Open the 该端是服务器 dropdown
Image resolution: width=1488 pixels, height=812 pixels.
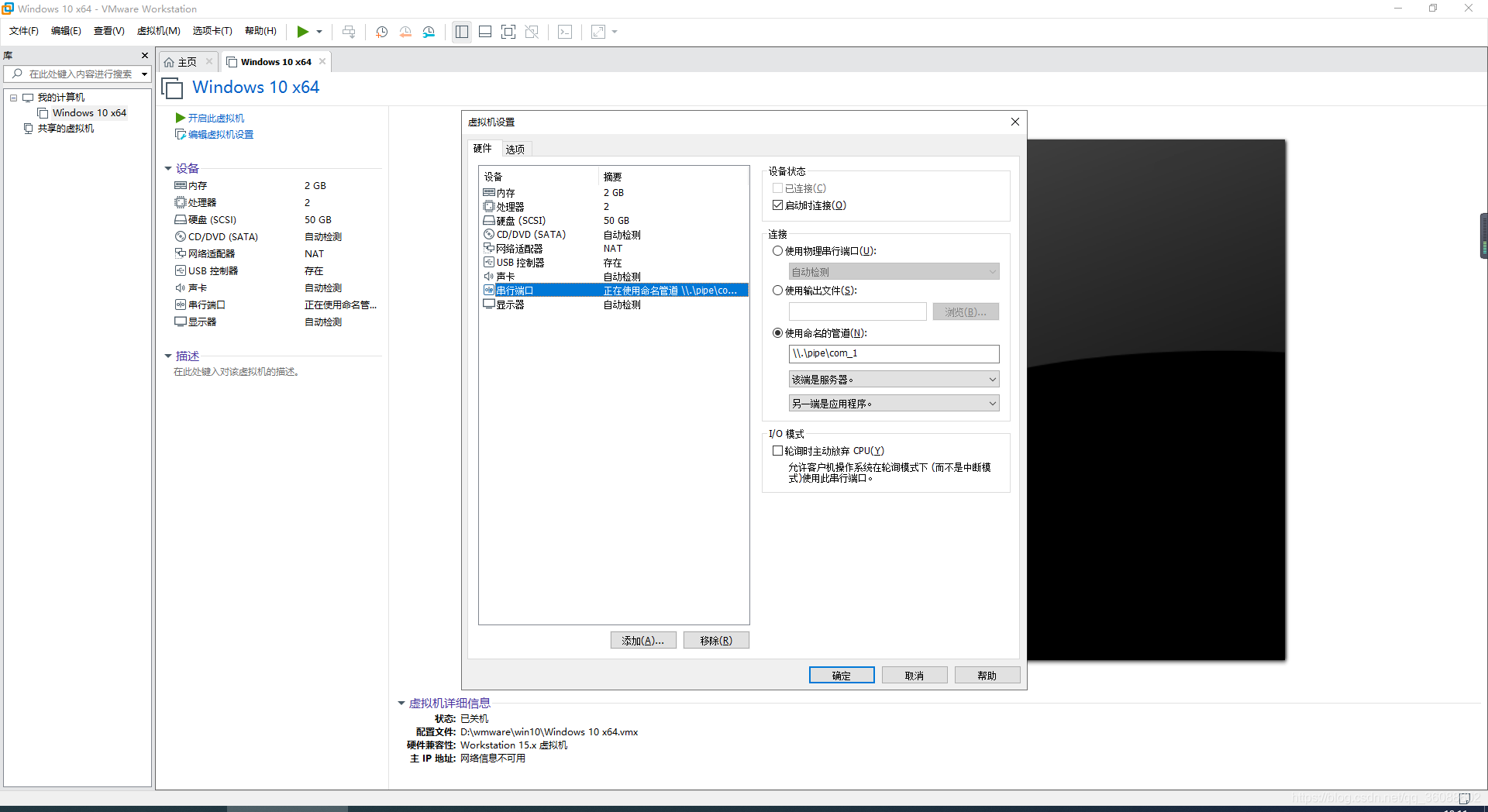(x=893, y=379)
